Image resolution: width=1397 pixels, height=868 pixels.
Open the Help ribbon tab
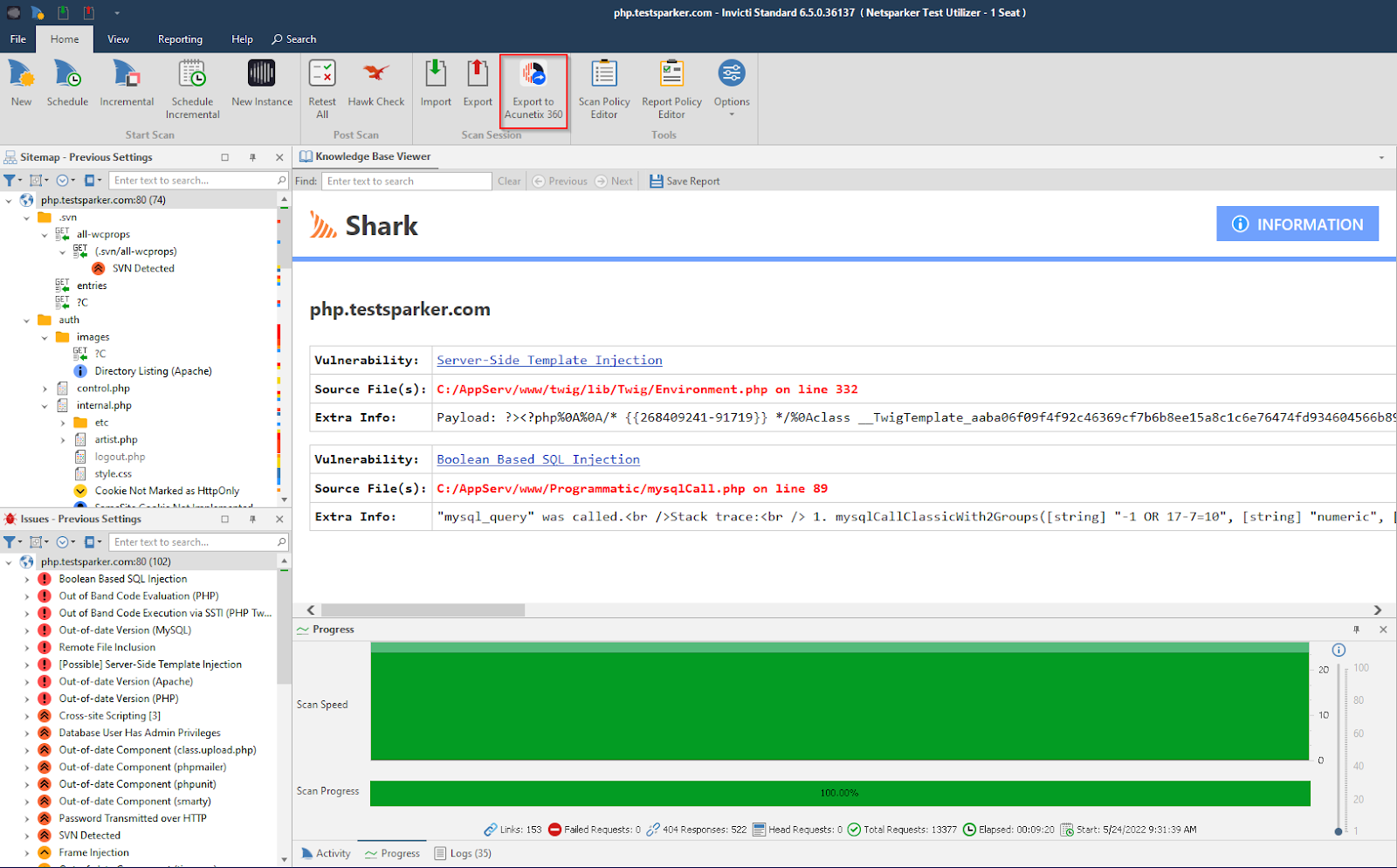click(242, 39)
